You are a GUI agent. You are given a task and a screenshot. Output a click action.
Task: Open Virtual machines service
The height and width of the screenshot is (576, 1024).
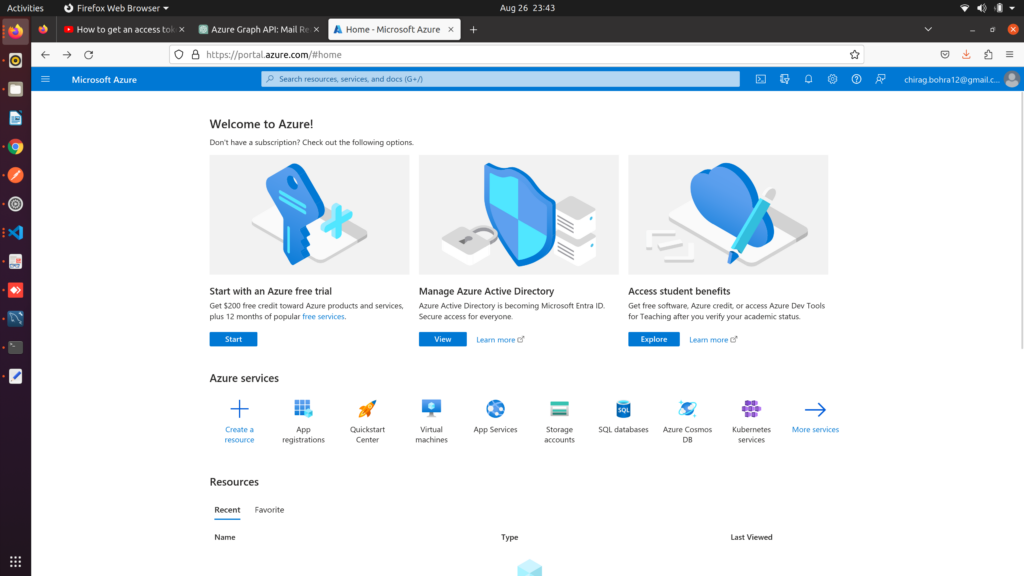tap(431, 421)
